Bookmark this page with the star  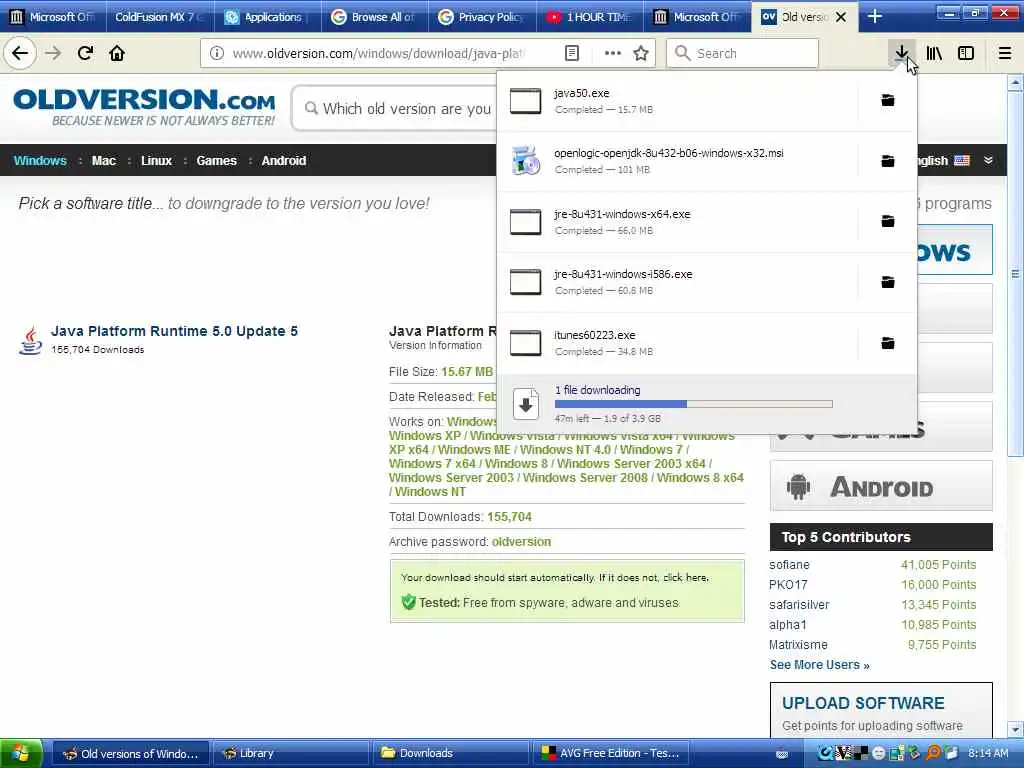641,54
